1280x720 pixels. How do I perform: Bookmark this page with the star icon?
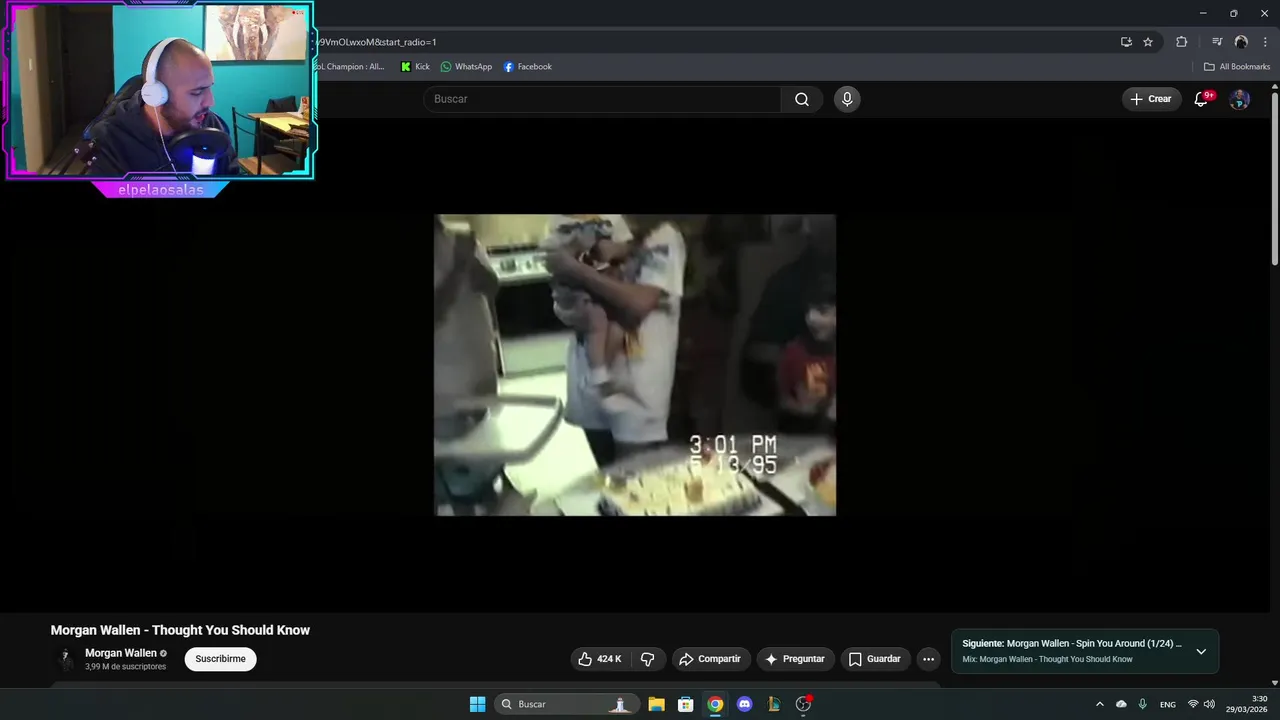(x=1148, y=42)
